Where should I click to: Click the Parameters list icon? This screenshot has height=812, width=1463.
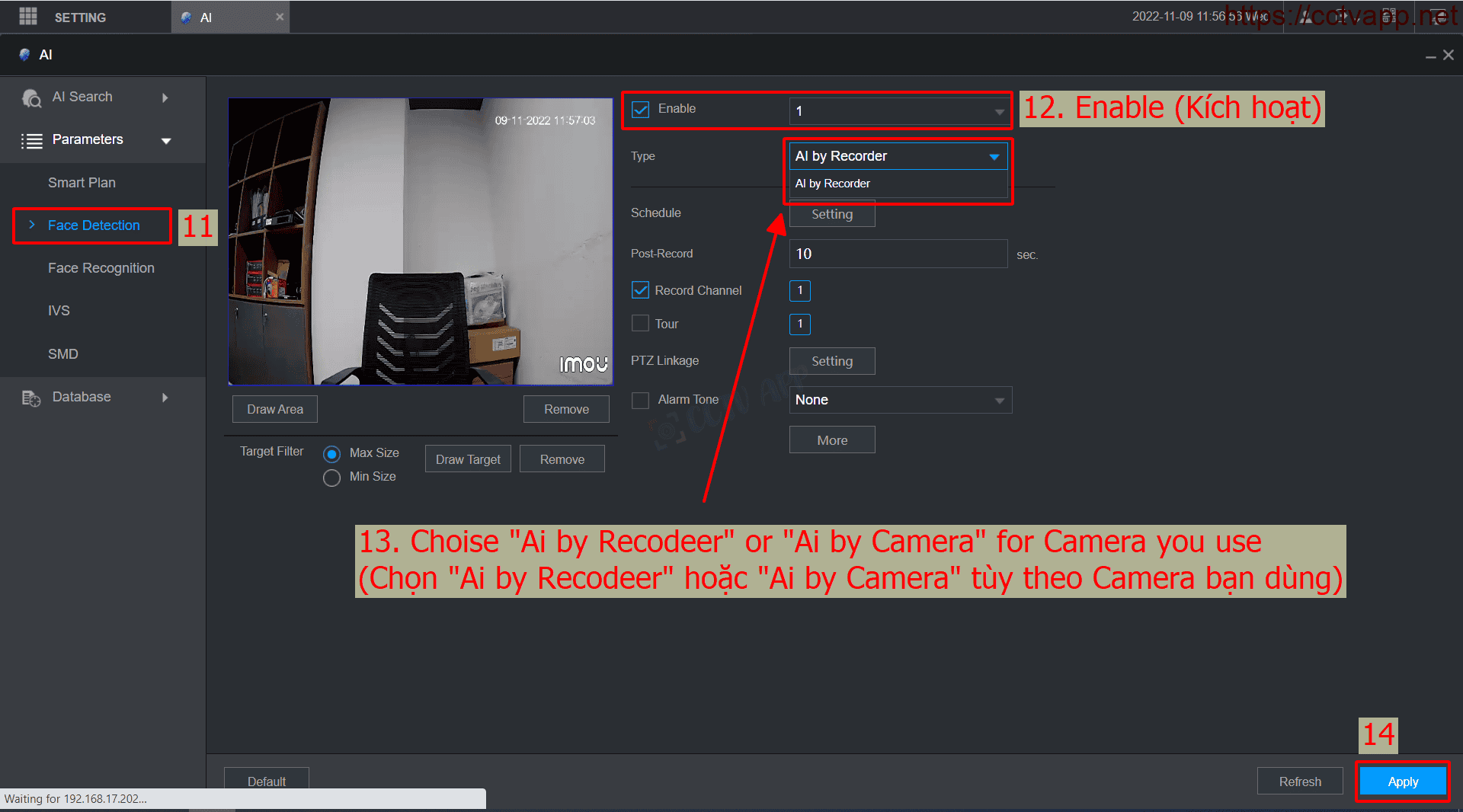point(31,141)
